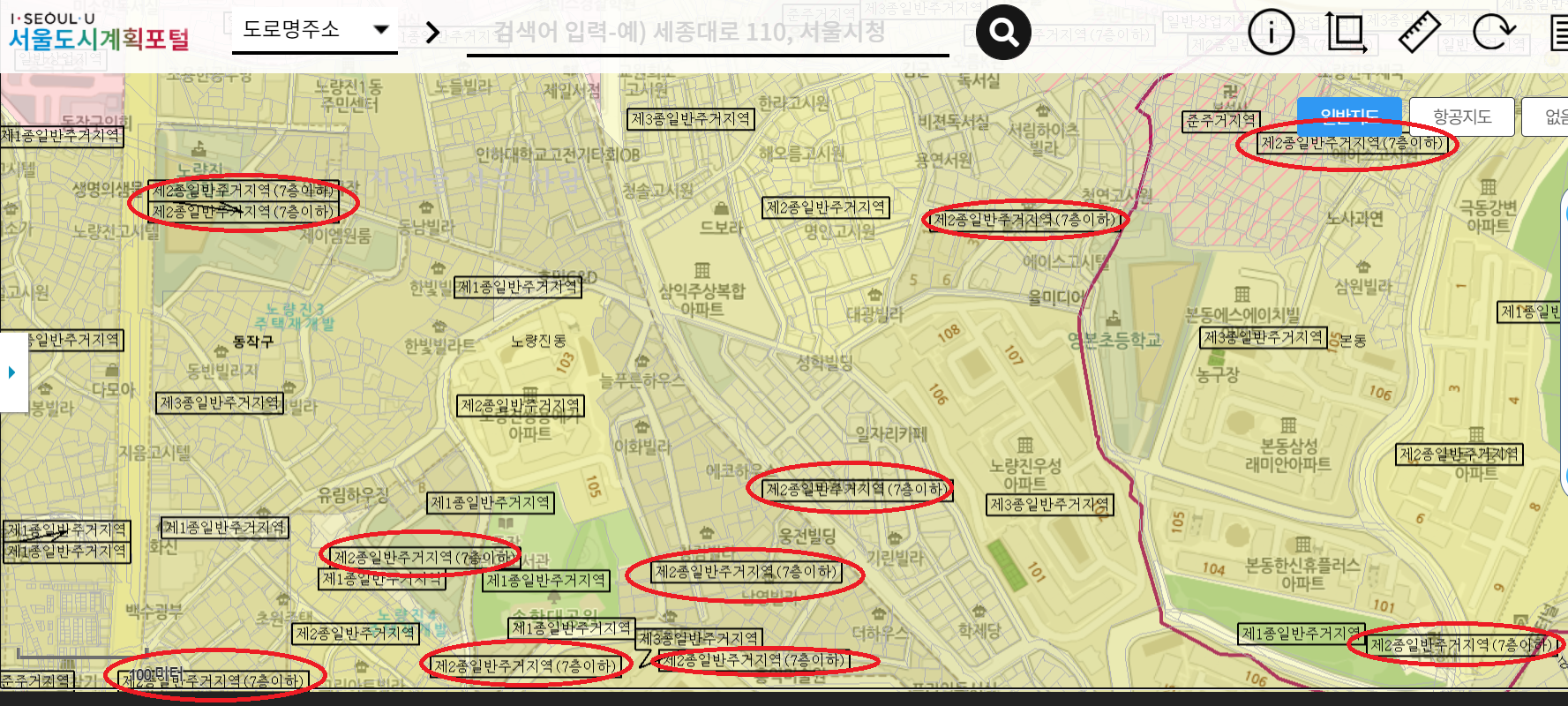Click the 성혁빌딩 map label

[824, 363]
